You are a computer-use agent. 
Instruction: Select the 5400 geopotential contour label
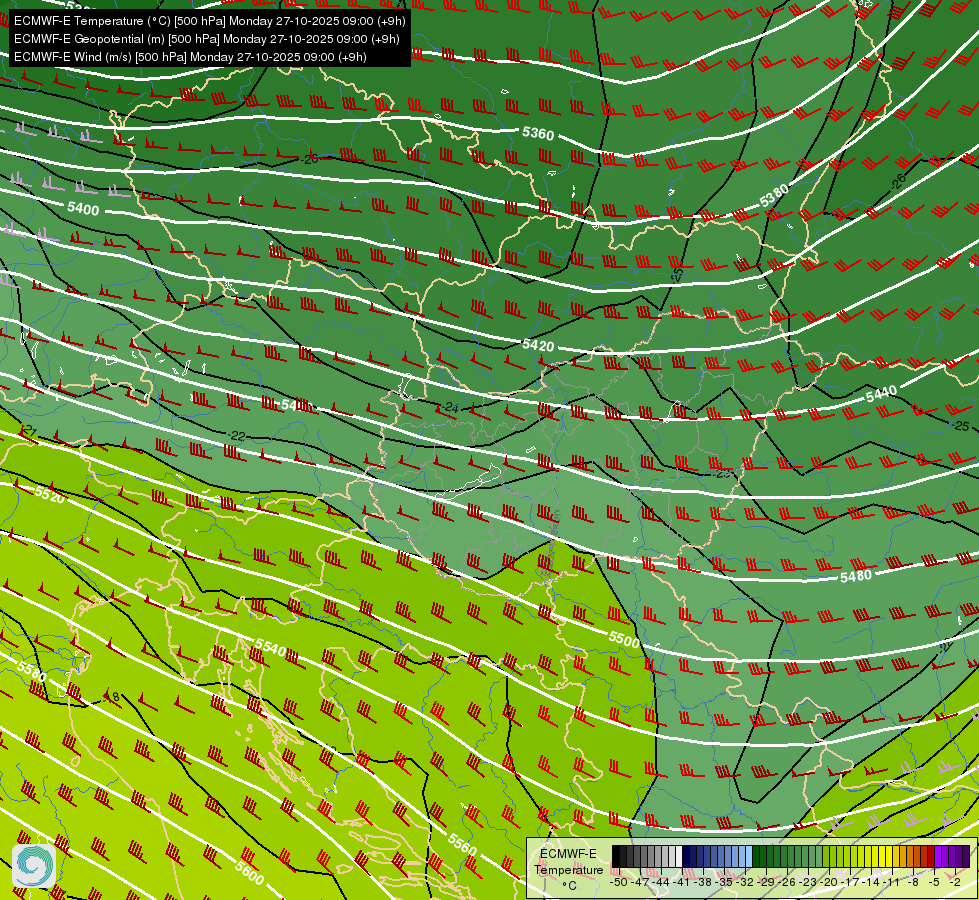tap(83, 209)
